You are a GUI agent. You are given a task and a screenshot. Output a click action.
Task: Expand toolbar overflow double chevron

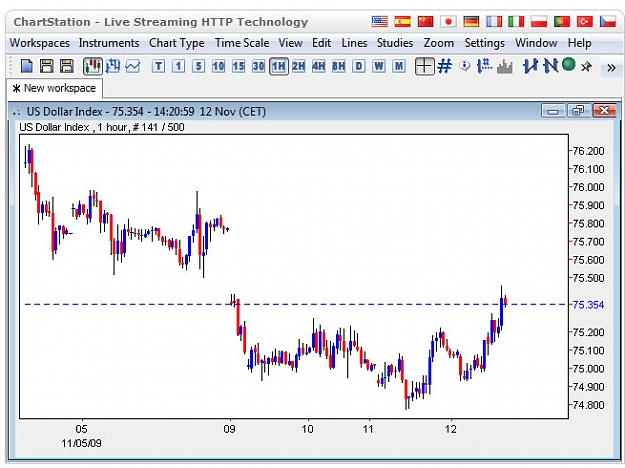click(x=611, y=68)
